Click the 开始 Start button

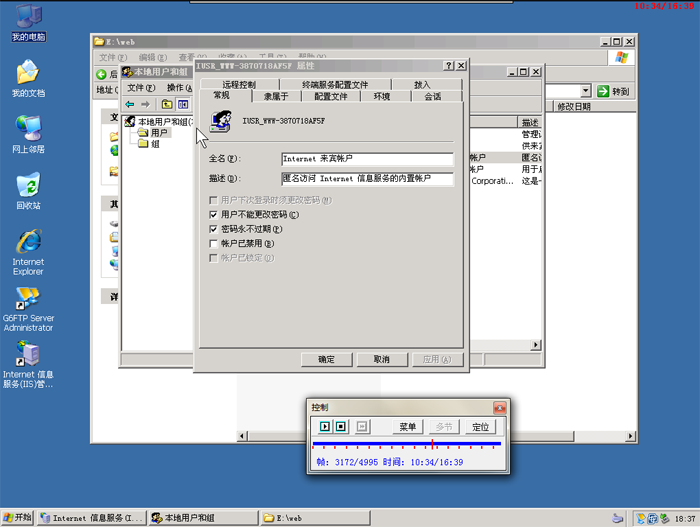(x=17, y=518)
